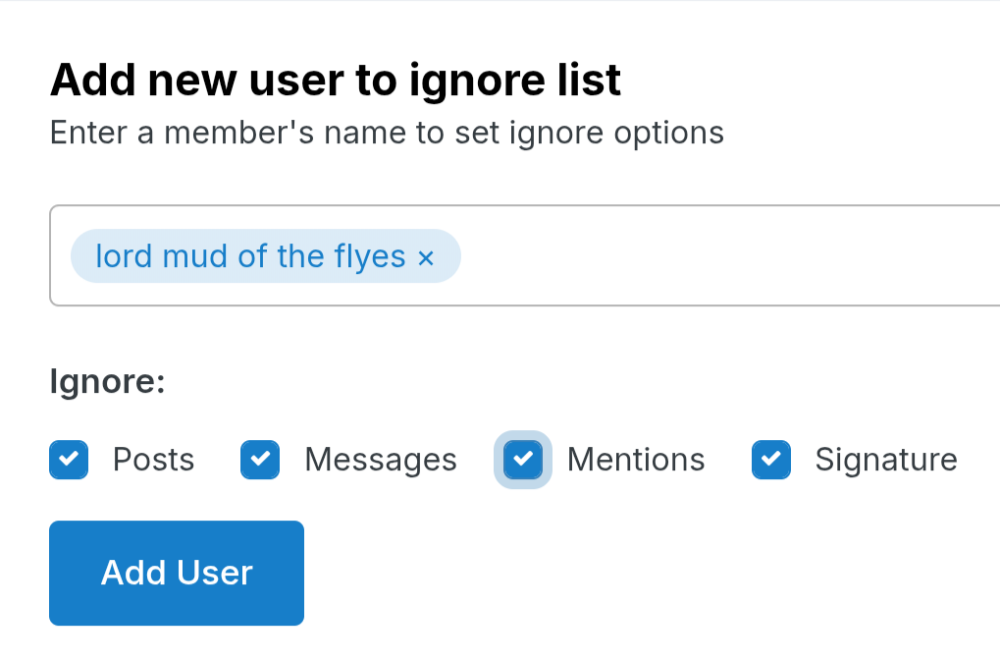Click the checkmark icon beside Signature
The height and width of the screenshot is (663, 1000).
tap(771, 460)
